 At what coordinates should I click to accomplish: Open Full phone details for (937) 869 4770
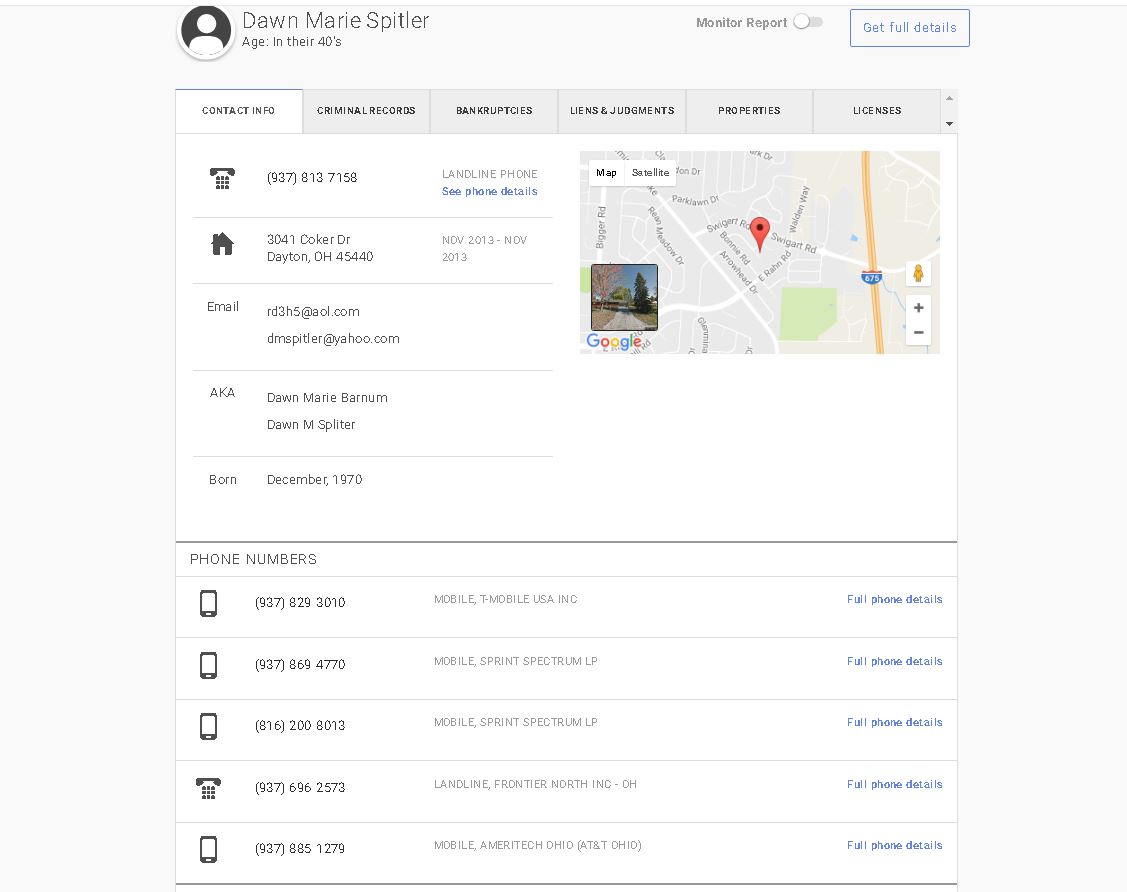pos(894,661)
